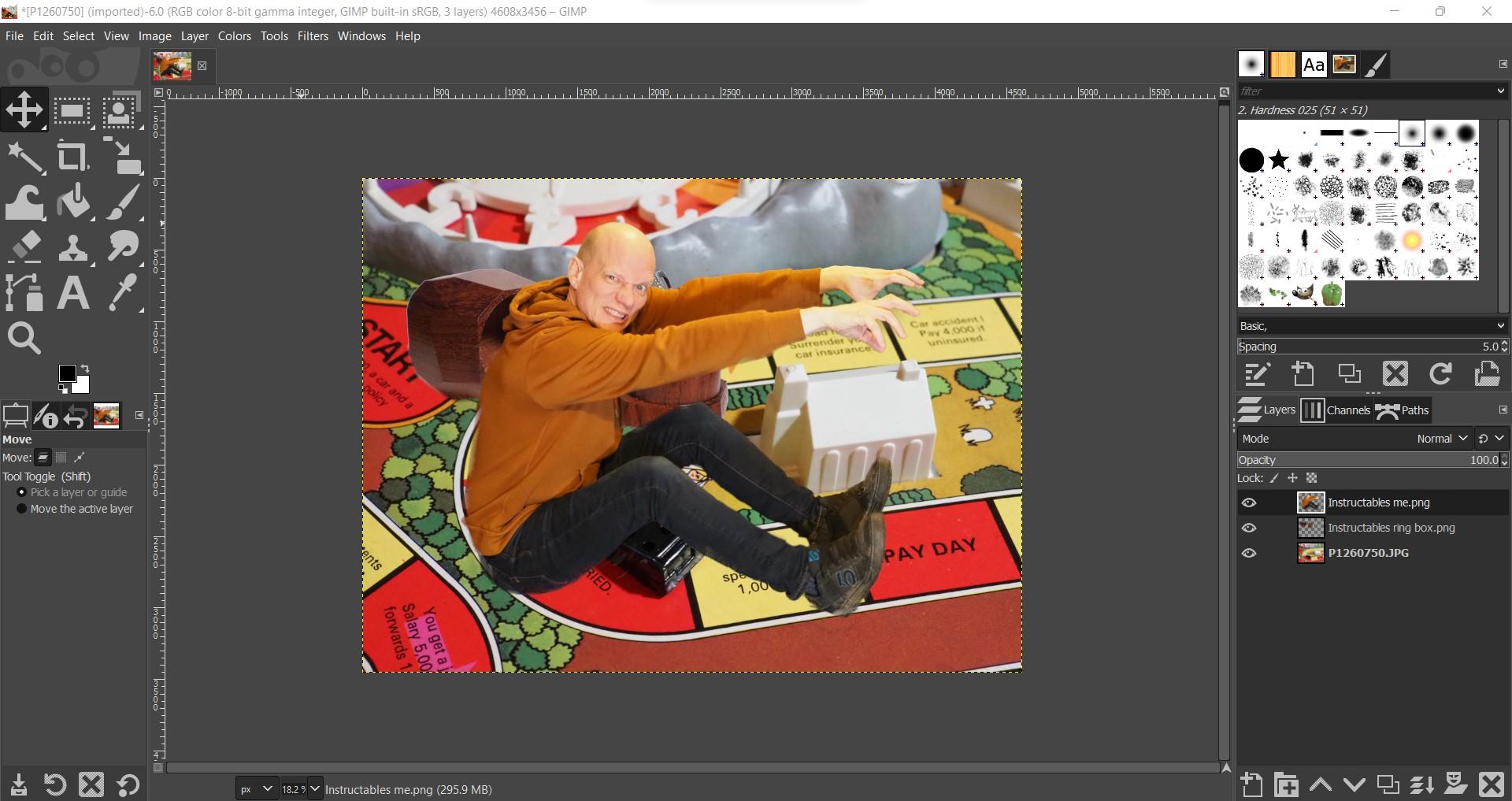
Task: Select the Instructables ring box.png layer
Action: 1391,528
